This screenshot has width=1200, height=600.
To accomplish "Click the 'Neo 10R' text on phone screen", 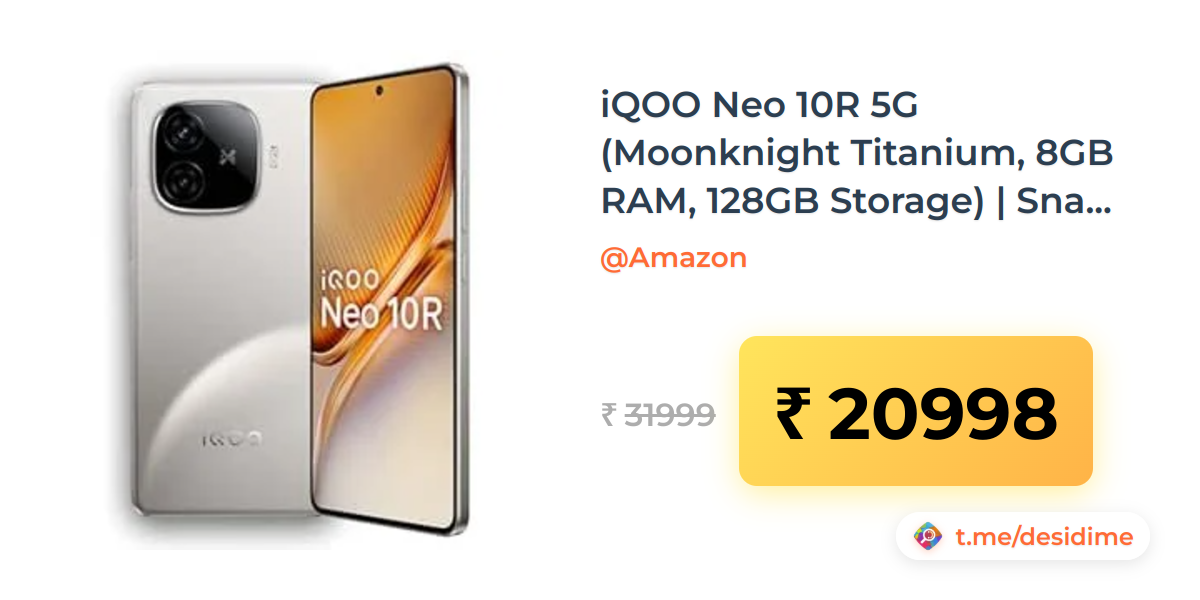I will [x=381, y=313].
